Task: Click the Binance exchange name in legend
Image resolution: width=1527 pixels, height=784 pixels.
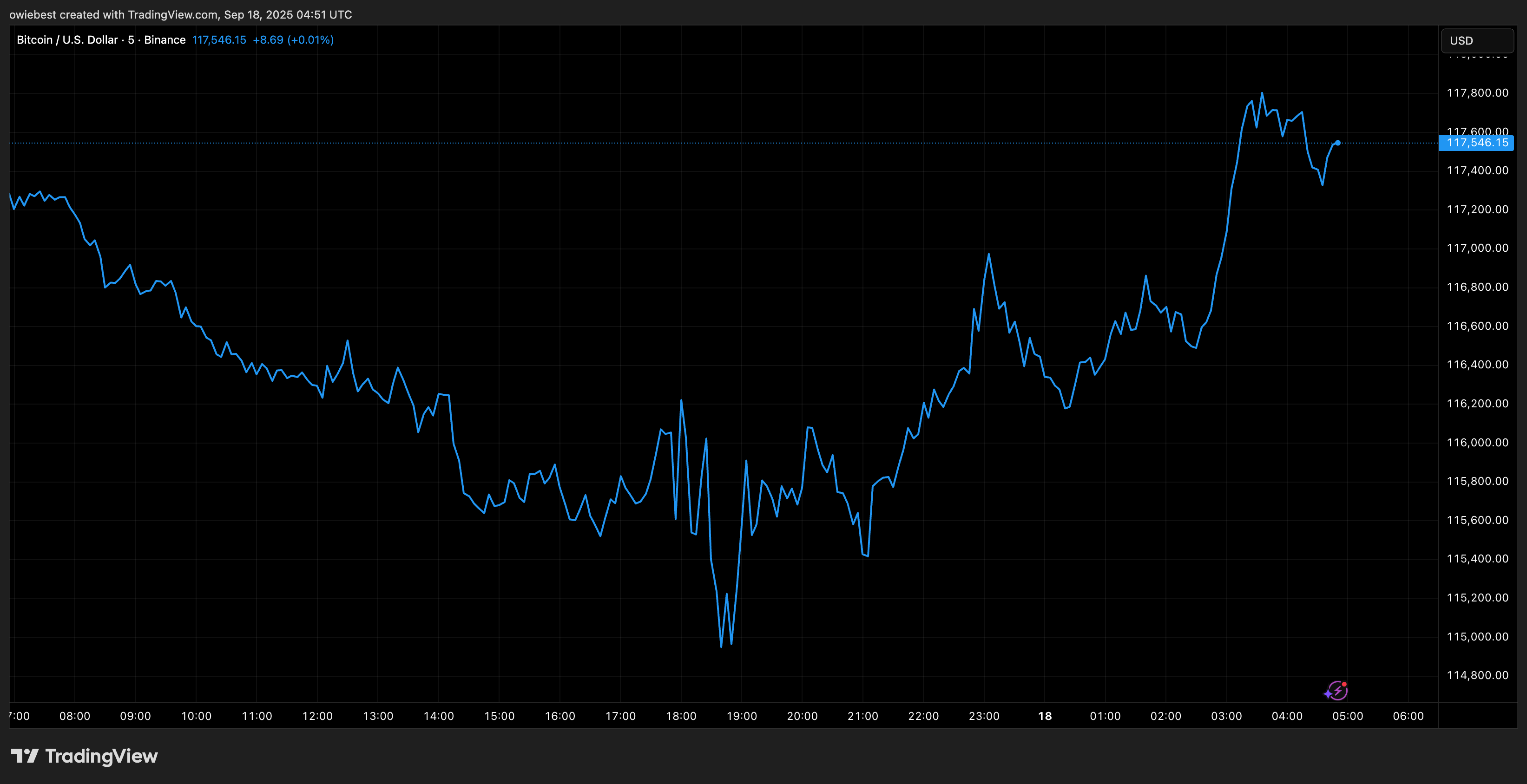Action: pos(165,39)
